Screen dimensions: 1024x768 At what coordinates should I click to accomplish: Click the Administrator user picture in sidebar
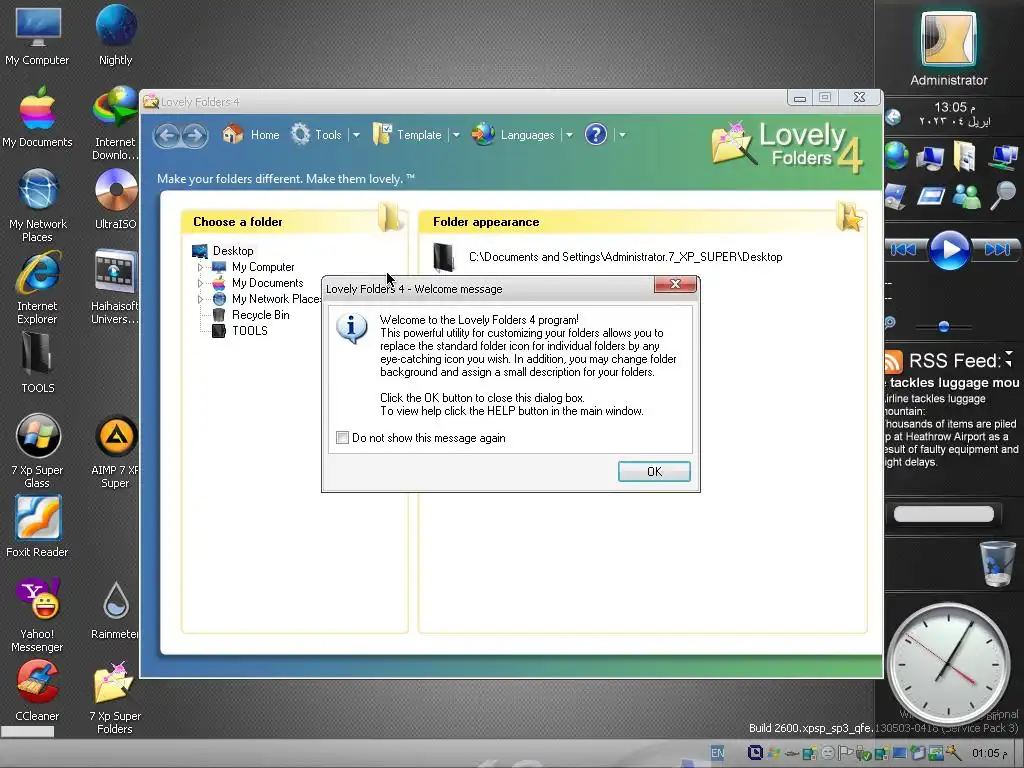pyautogui.click(x=948, y=39)
